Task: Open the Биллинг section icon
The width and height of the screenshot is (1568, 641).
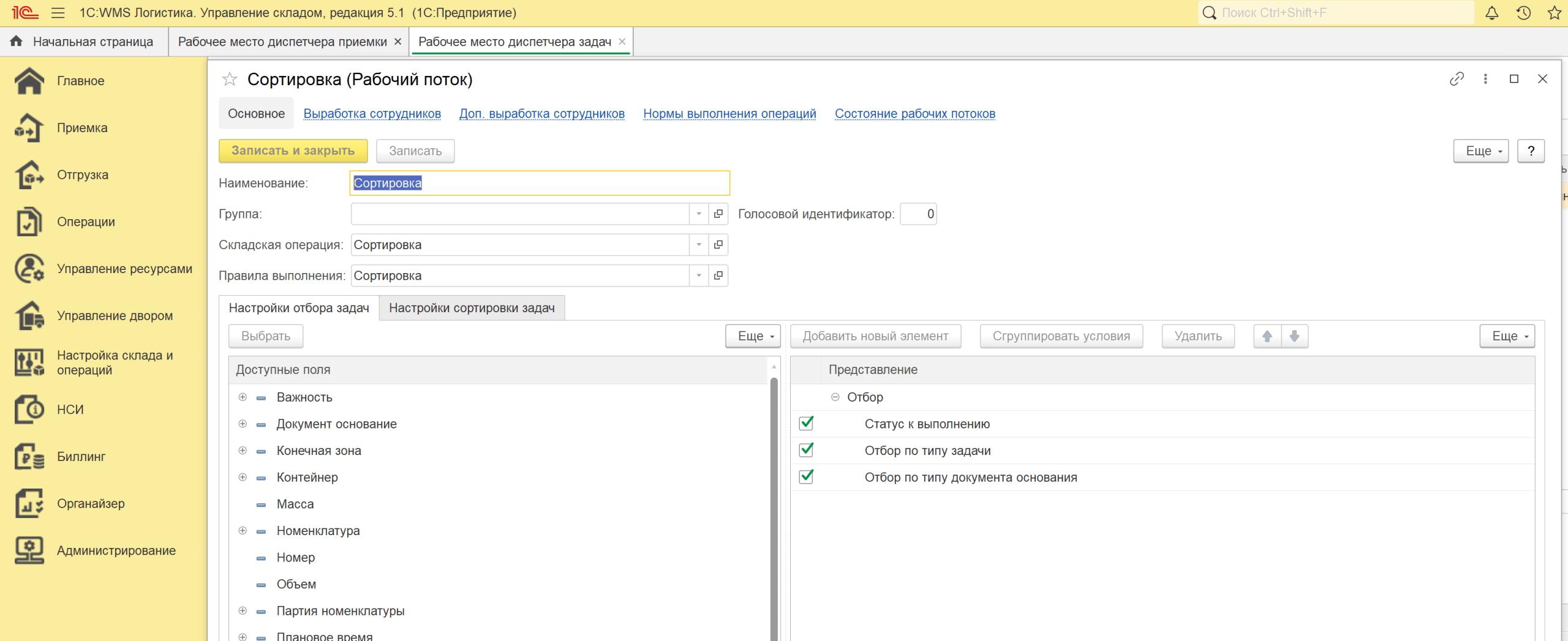Action: tap(29, 457)
